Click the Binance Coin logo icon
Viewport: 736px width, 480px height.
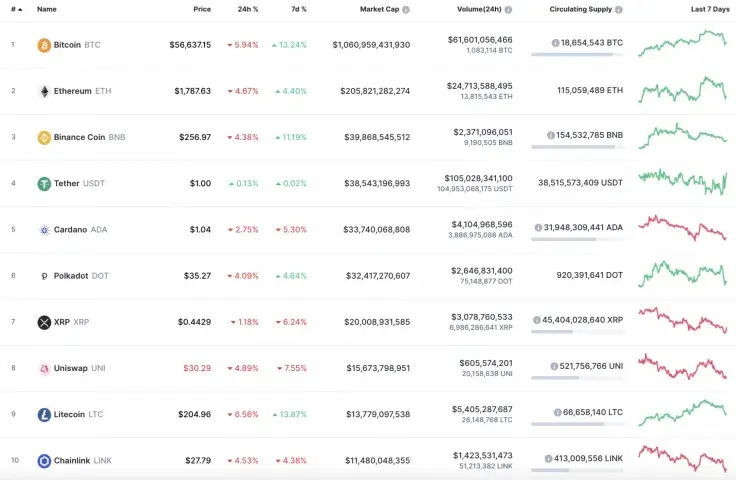pos(44,137)
